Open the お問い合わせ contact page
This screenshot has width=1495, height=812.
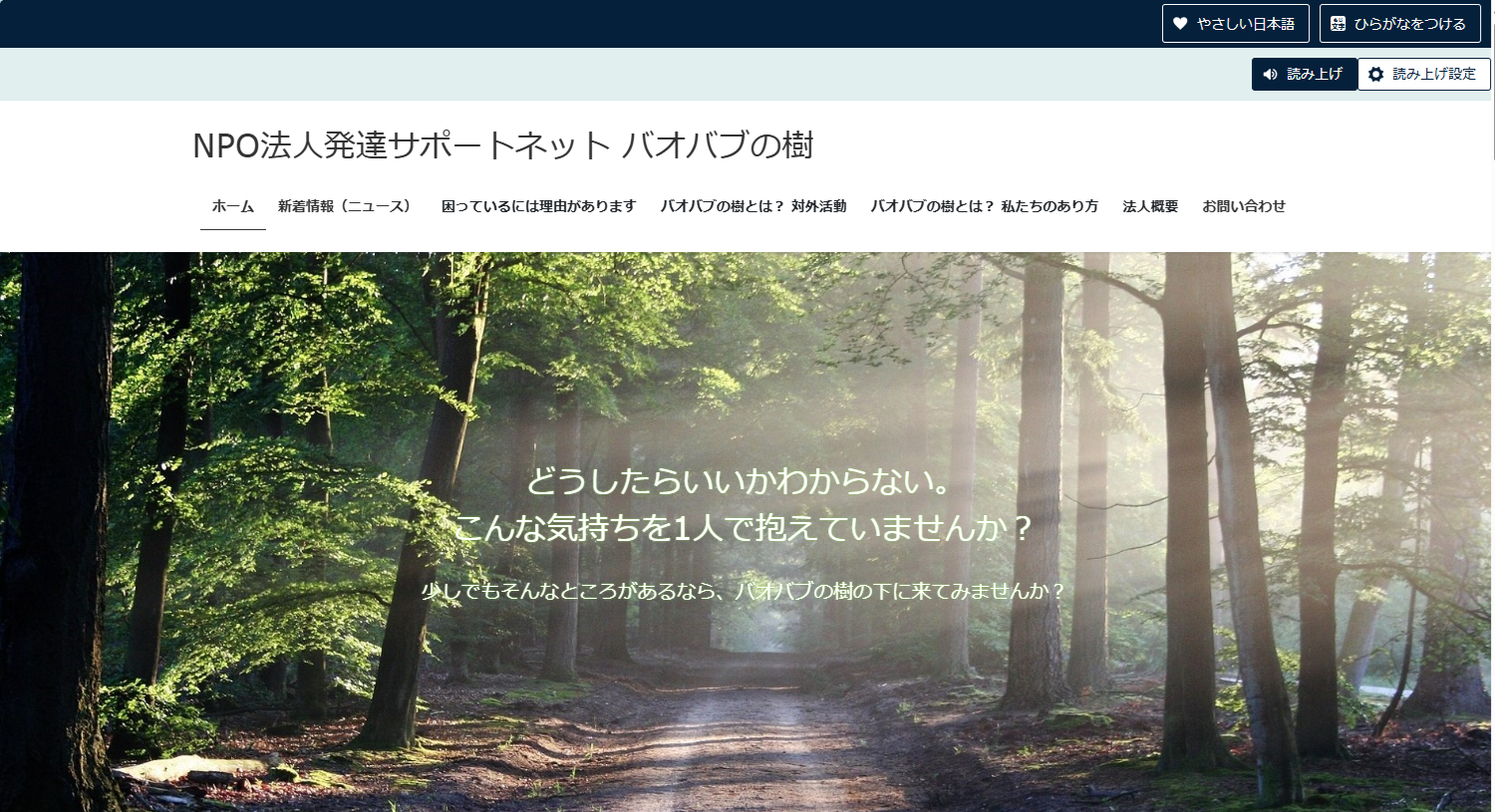(1244, 206)
